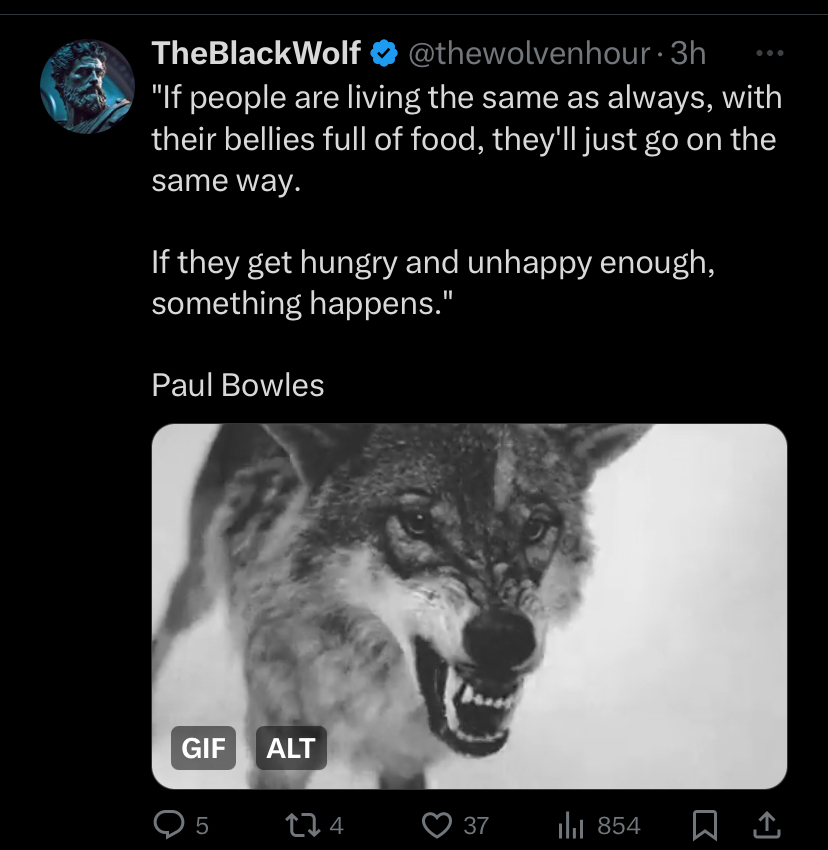The image size is (828, 850).
Task: Bookmark this post
Action: [x=706, y=825]
